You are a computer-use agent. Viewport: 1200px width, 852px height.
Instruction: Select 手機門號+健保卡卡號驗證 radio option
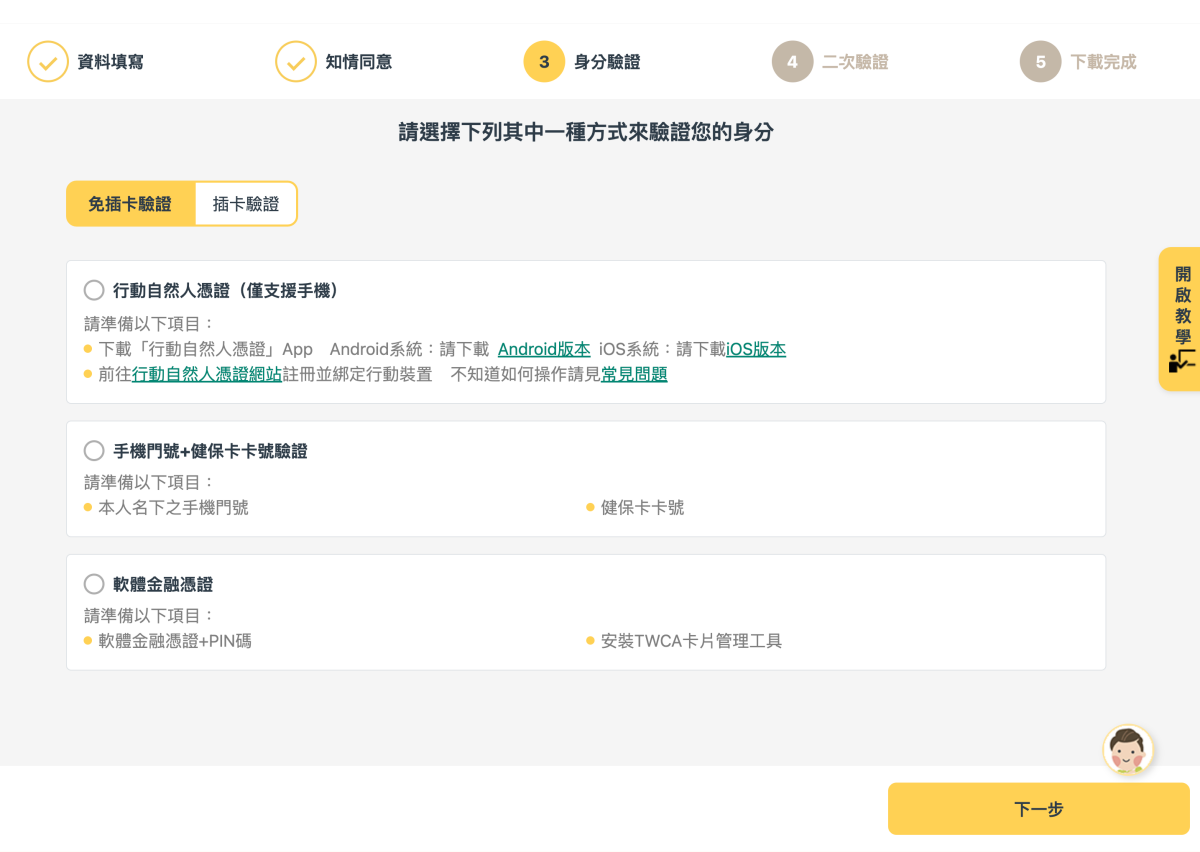(x=94, y=451)
